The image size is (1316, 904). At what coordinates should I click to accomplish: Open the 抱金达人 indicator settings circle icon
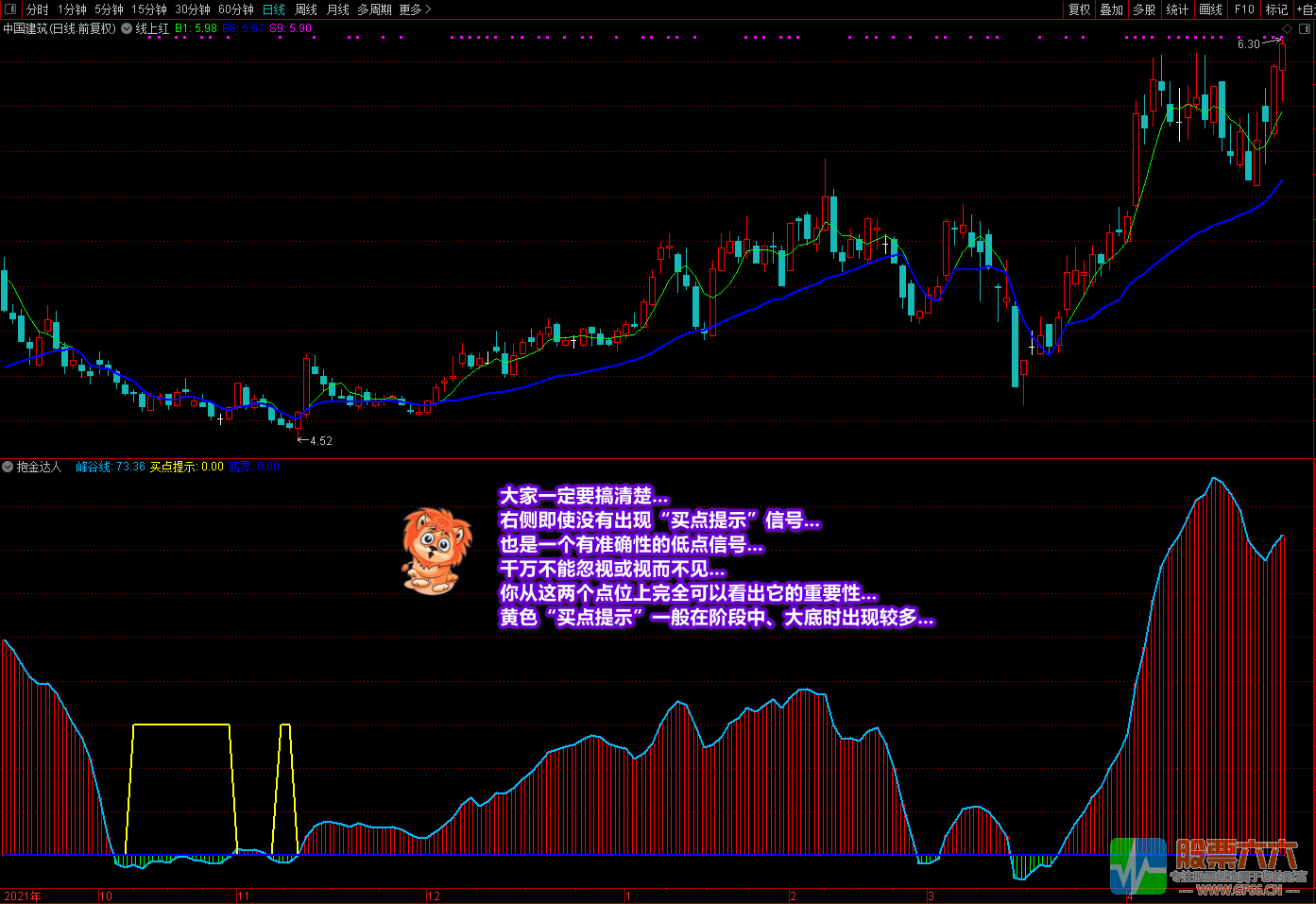click(x=8, y=467)
